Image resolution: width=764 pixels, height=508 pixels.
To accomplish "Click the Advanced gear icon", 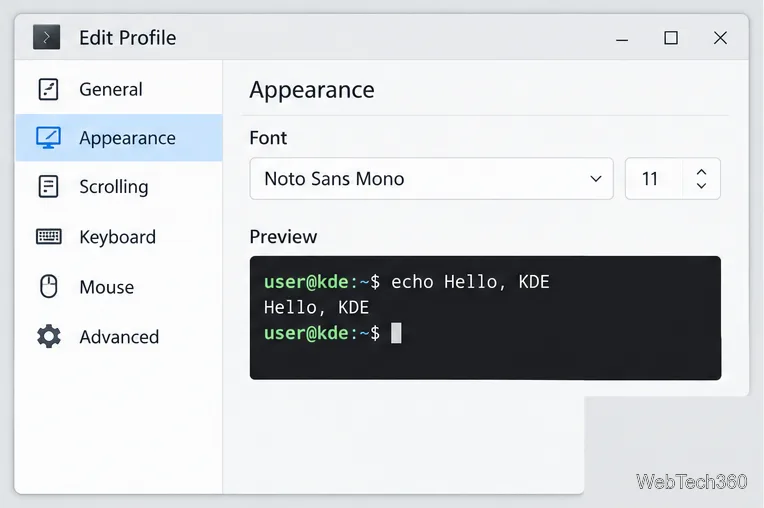I will pyautogui.click(x=49, y=336).
